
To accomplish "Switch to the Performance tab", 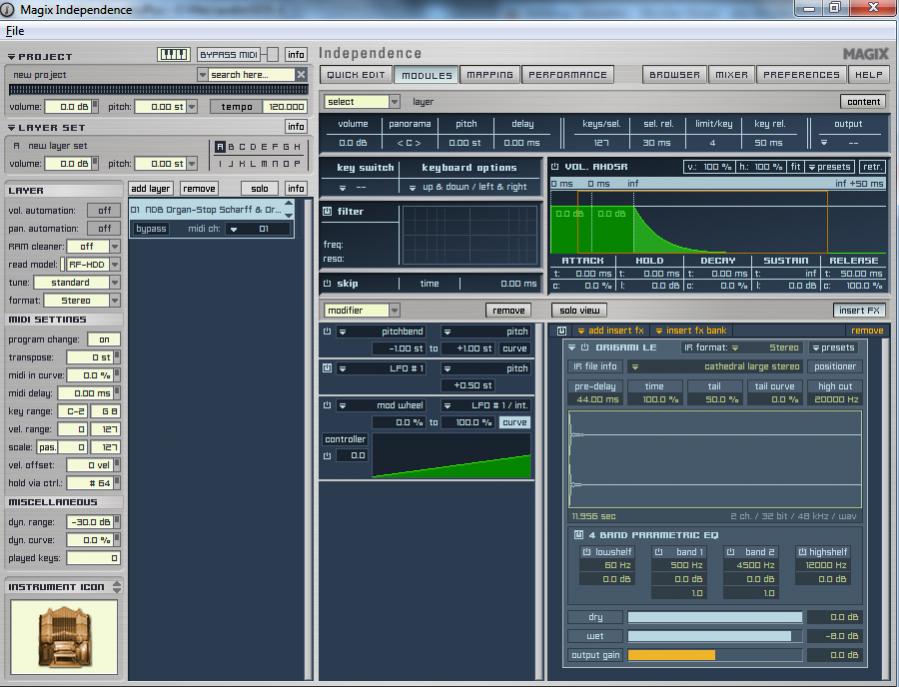I will (x=568, y=75).
